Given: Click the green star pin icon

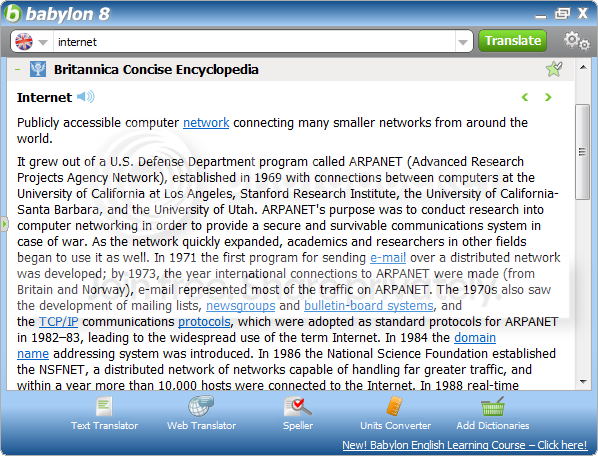Looking at the screenshot, I should (x=554, y=69).
